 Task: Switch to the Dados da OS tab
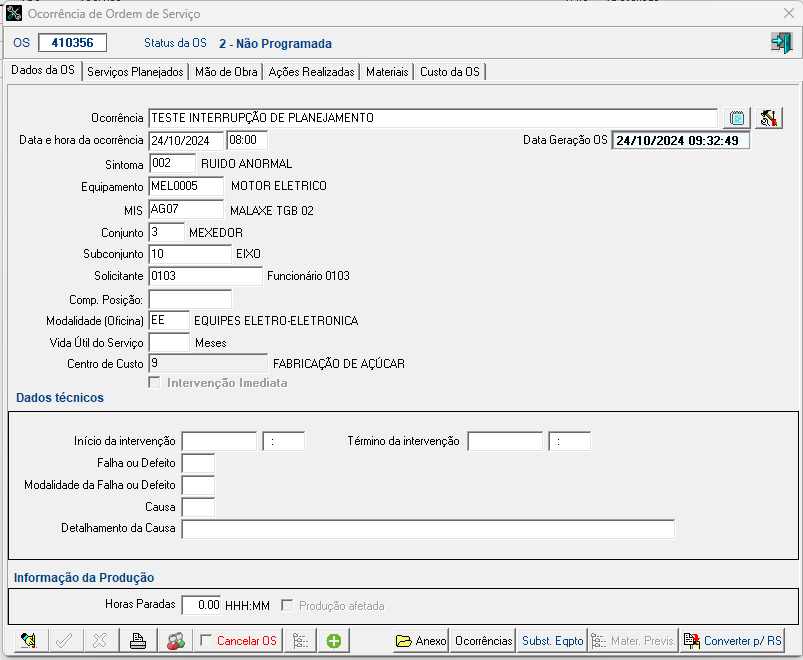coord(43,70)
